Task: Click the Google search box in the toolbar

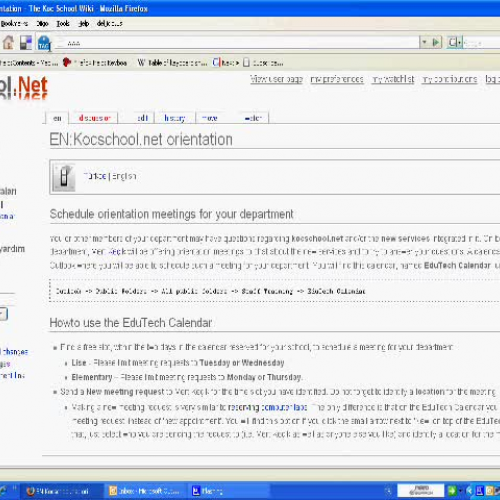Action: point(482,43)
